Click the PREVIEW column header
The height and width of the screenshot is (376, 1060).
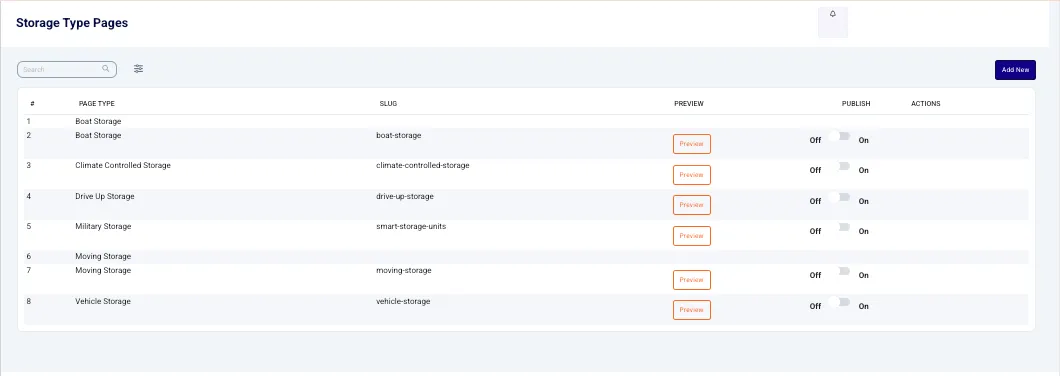coord(689,103)
